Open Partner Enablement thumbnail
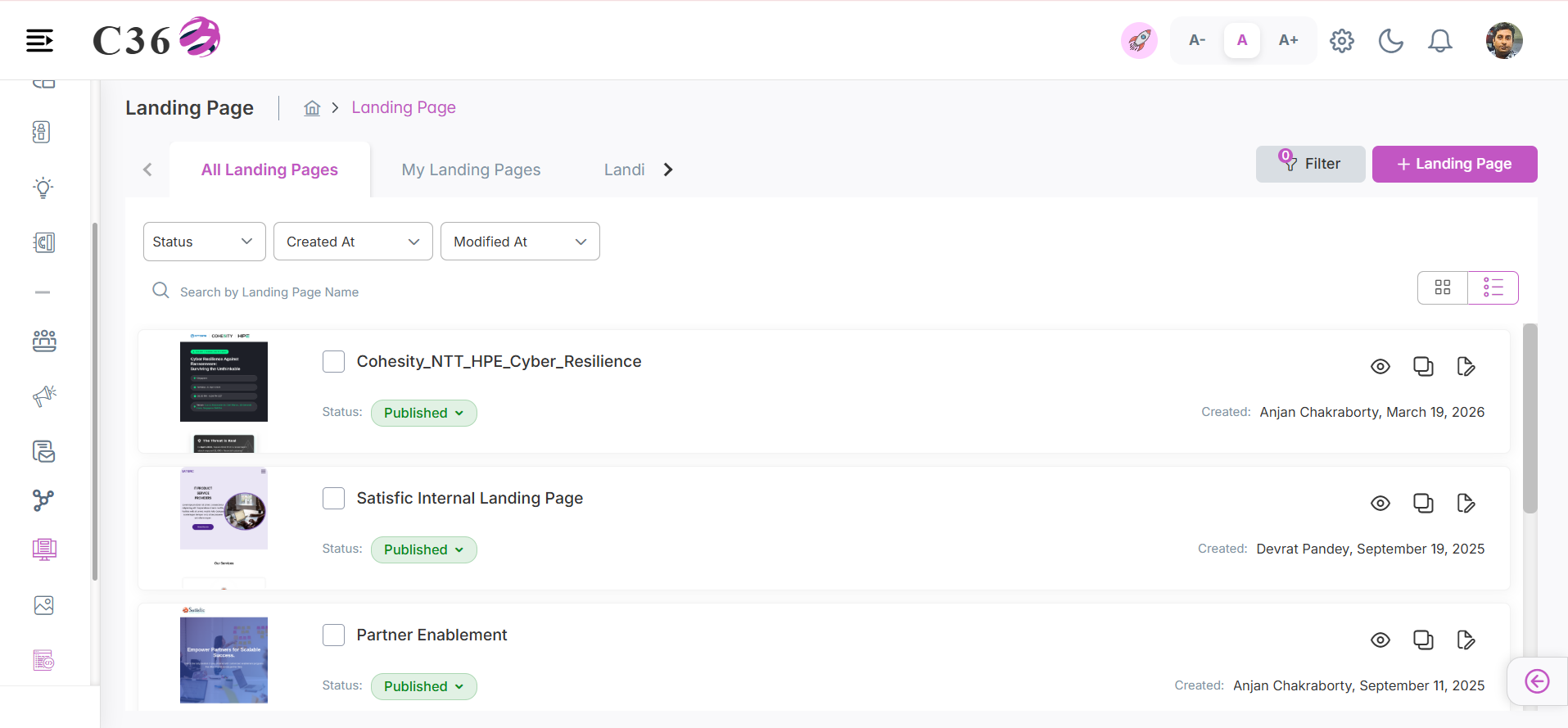 tap(224, 657)
